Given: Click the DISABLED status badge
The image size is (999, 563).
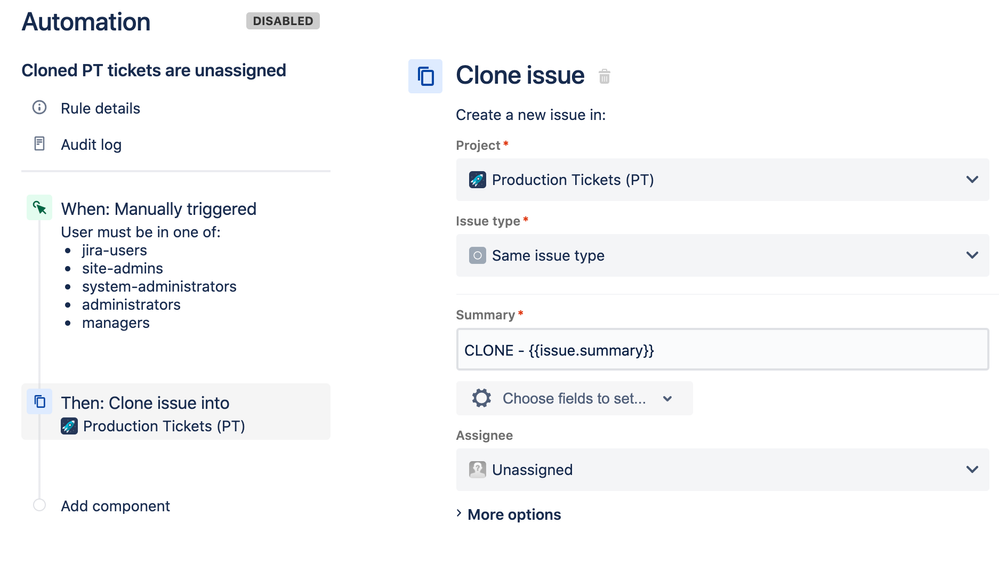Looking at the screenshot, I should coord(283,21).
